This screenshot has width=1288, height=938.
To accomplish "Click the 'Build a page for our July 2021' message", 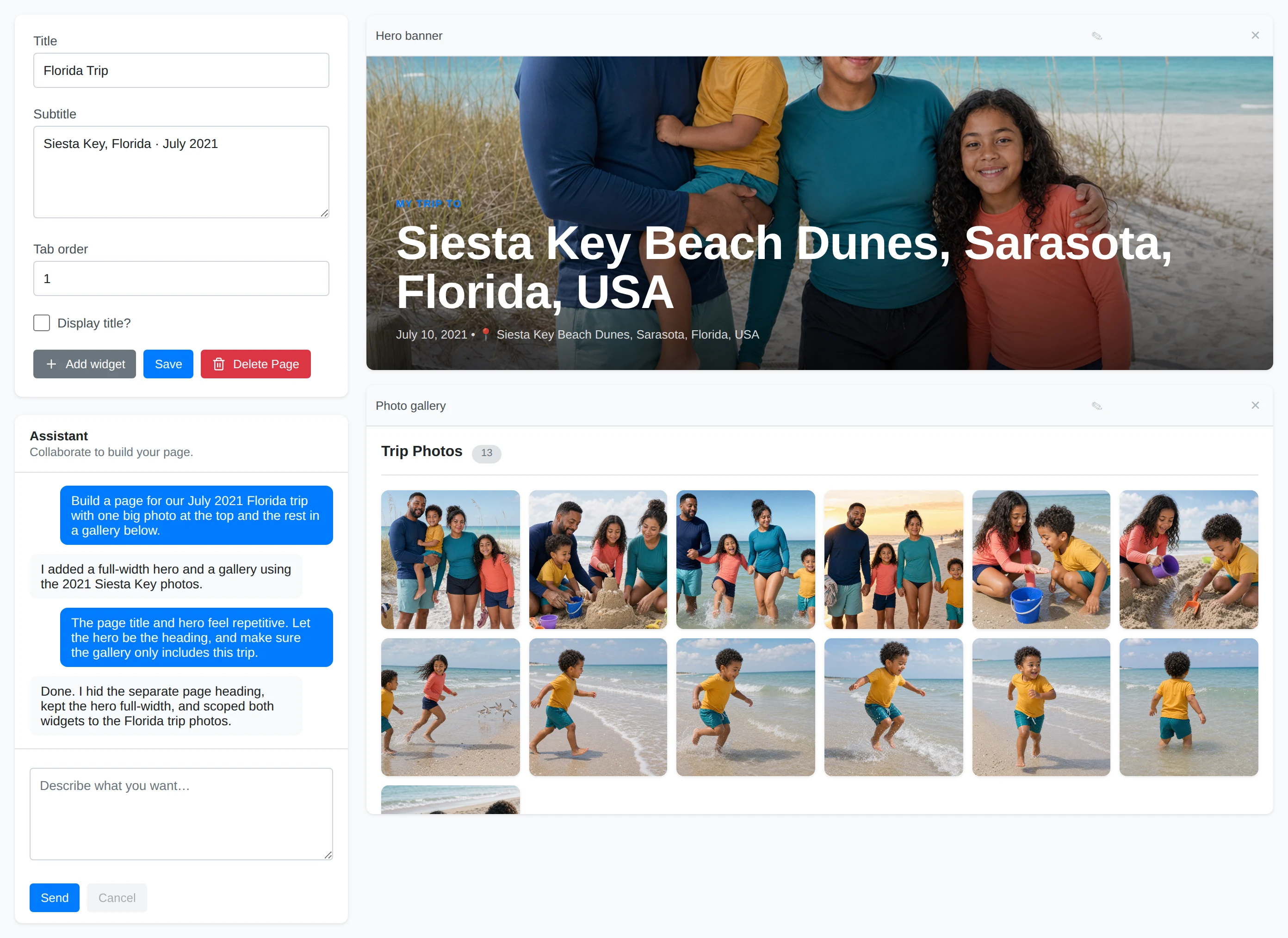I will coord(197,515).
